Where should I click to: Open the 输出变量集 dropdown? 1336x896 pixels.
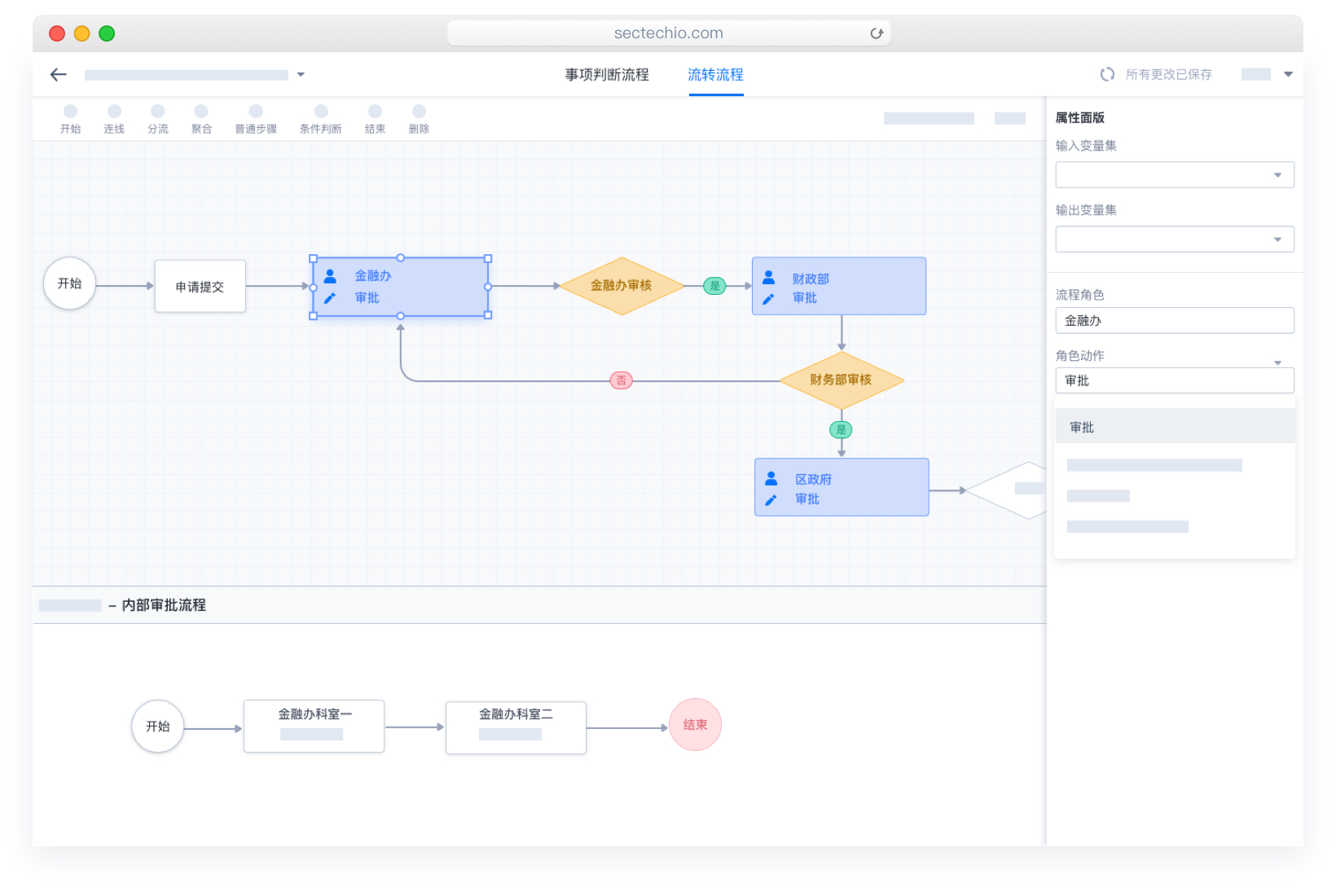click(x=1174, y=239)
